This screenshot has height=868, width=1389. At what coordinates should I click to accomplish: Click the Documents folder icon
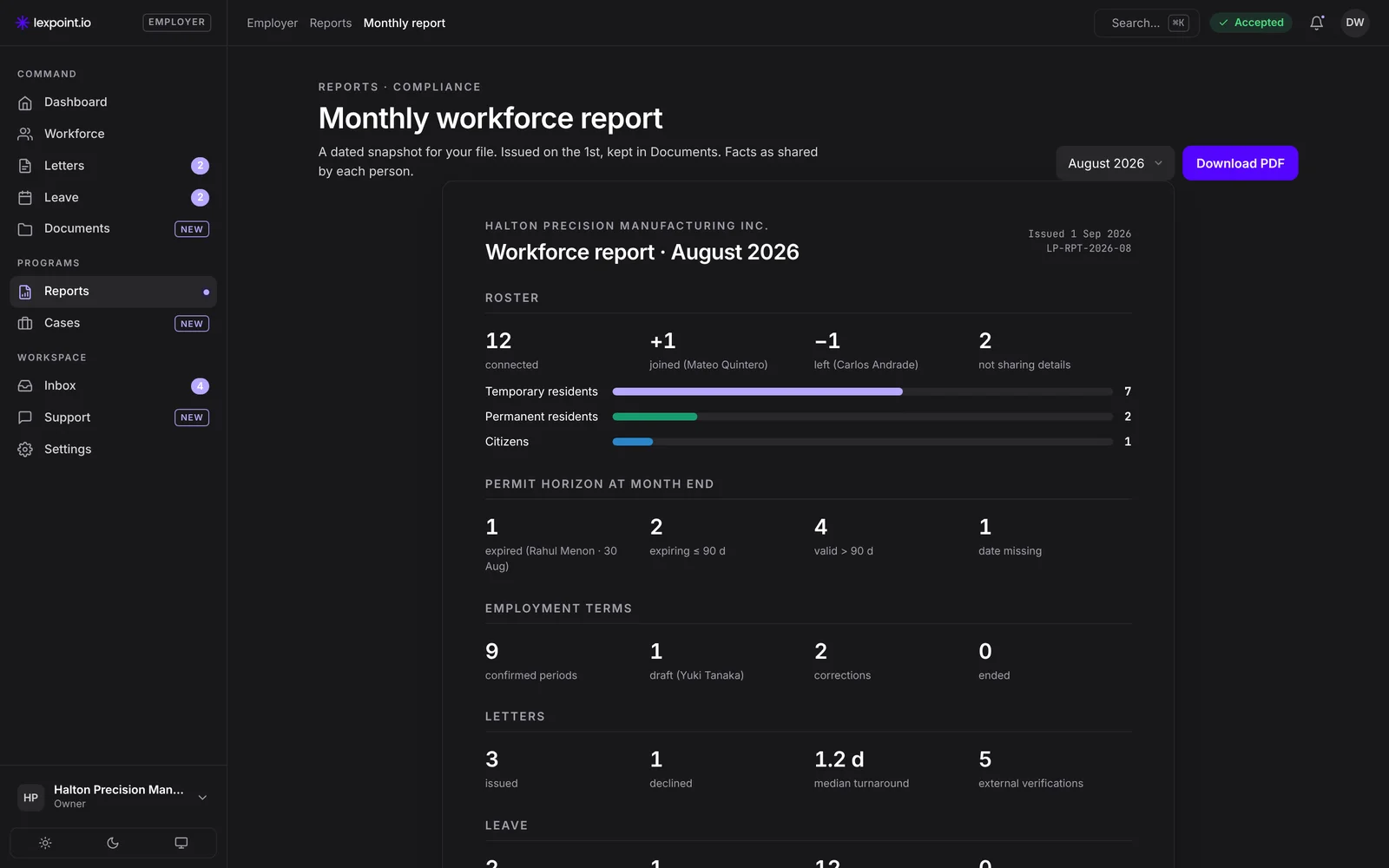(25, 229)
